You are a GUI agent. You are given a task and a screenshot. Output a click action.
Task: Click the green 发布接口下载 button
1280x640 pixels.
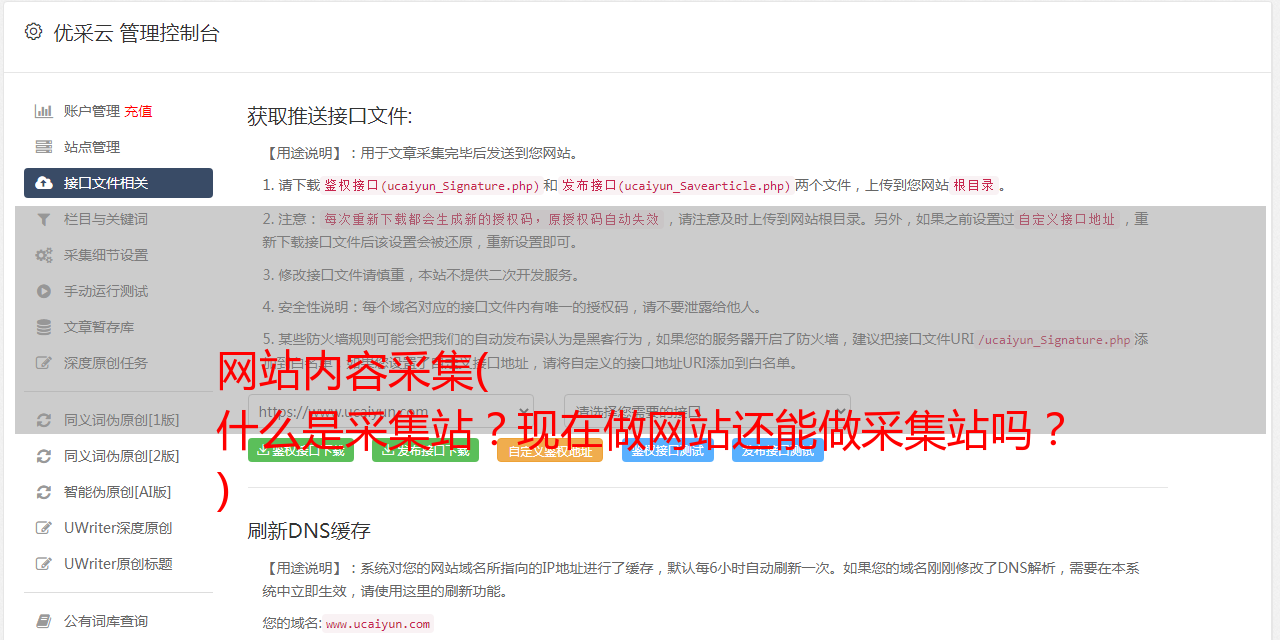[x=425, y=451]
